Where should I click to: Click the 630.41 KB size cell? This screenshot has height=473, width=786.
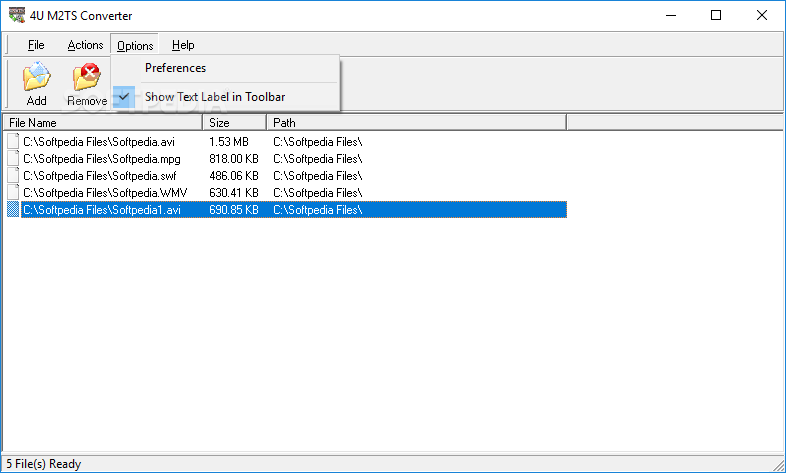pyautogui.click(x=234, y=193)
